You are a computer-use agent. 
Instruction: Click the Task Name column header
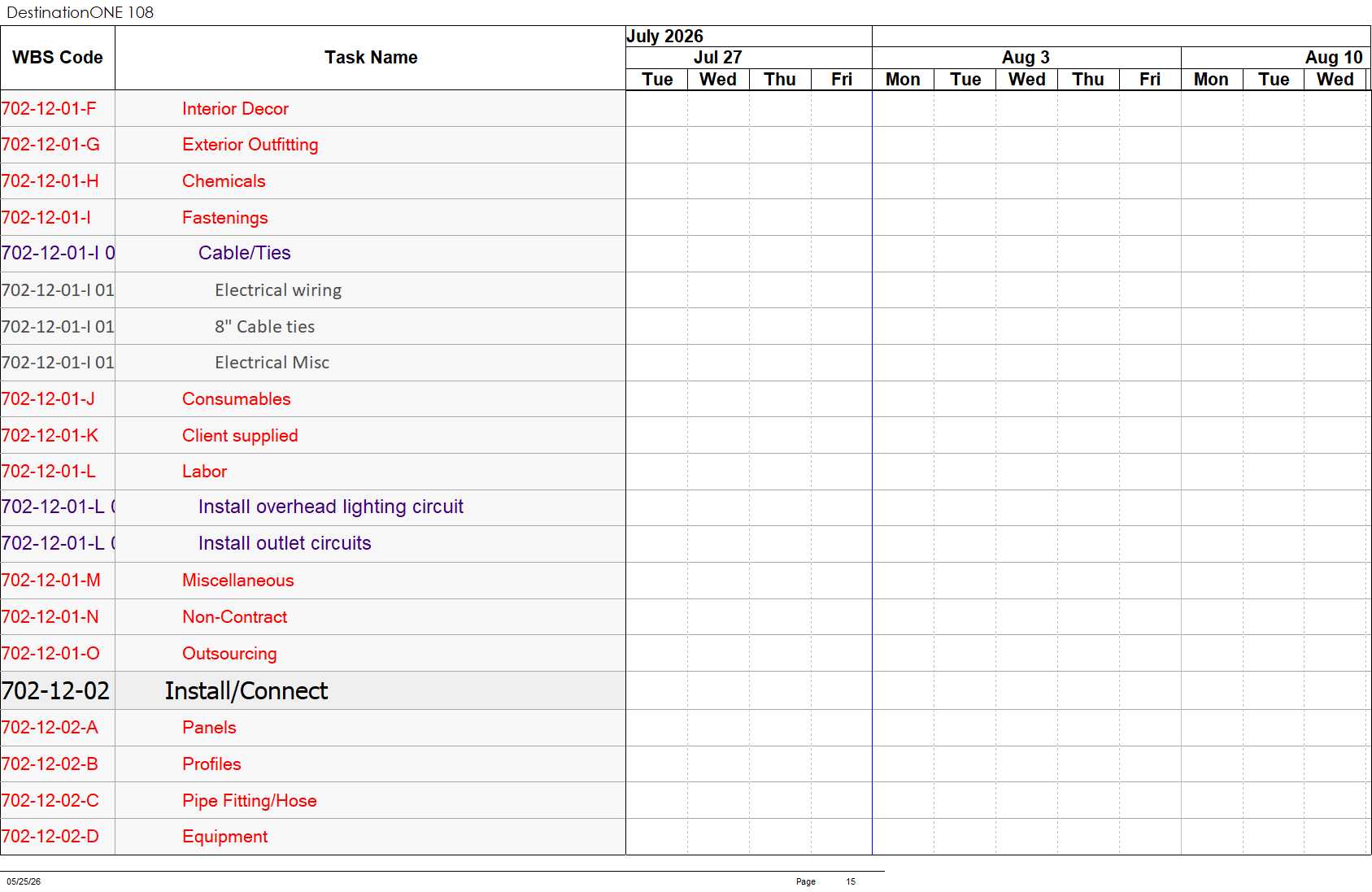point(371,58)
